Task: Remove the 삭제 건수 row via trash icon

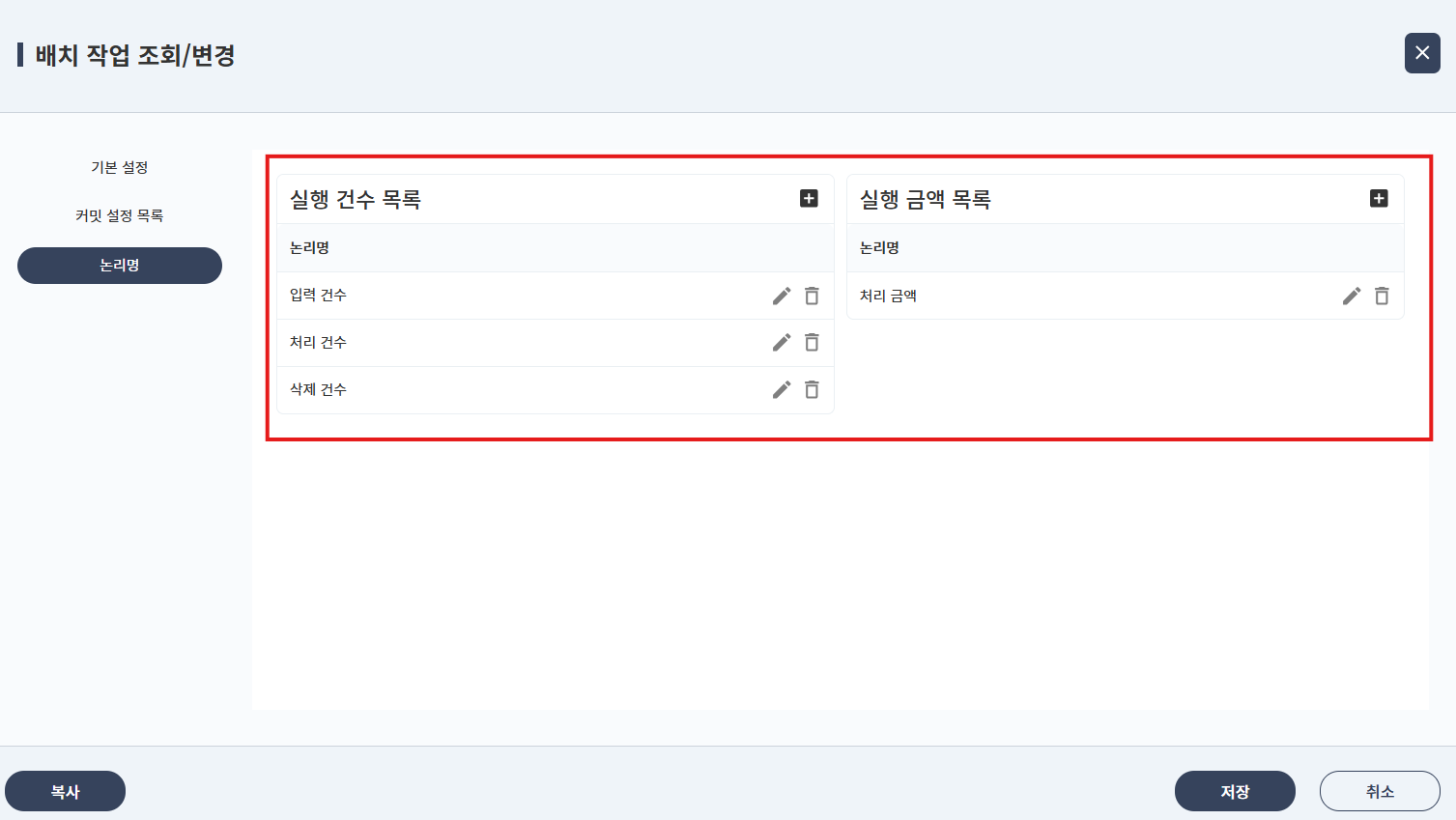Action: tap(812, 389)
